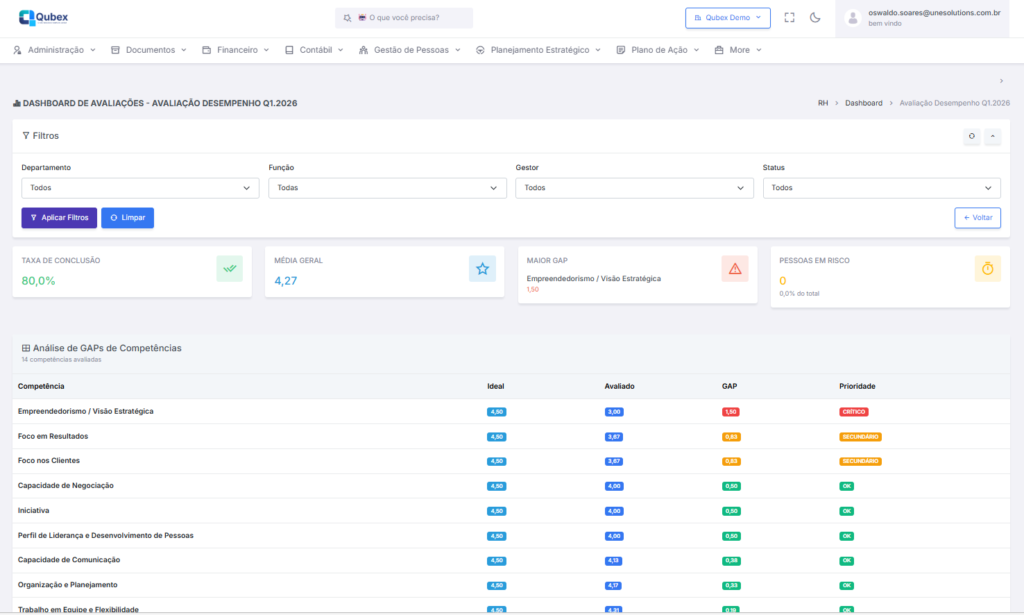Open the Departamento dropdown
The width and height of the screenshot is (1024, 615).
(140, 188)
